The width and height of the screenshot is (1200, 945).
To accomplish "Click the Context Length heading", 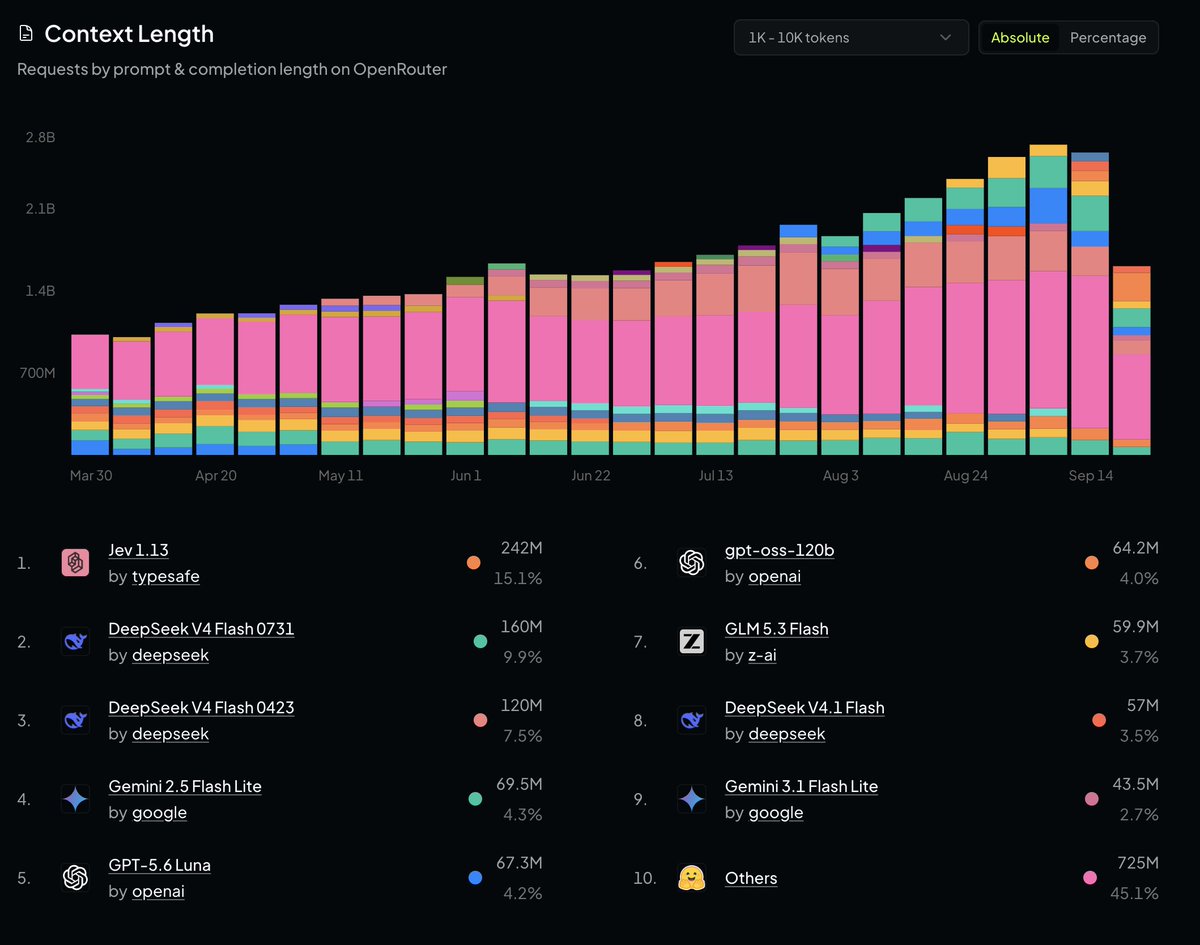I will [129, 34].
